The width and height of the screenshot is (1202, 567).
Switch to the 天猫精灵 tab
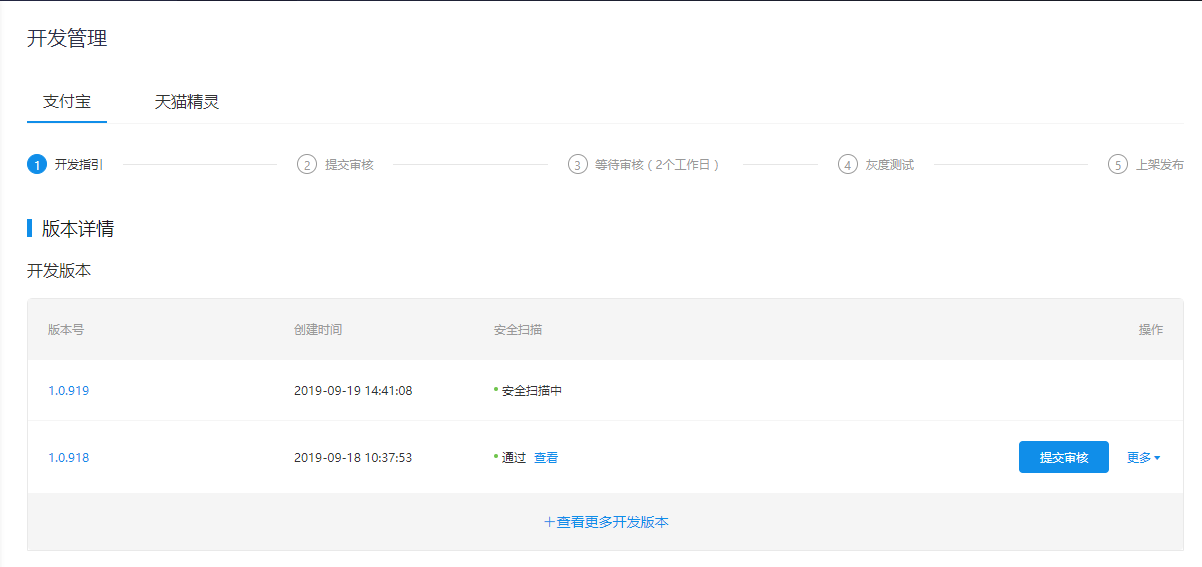tap(187, 102)
